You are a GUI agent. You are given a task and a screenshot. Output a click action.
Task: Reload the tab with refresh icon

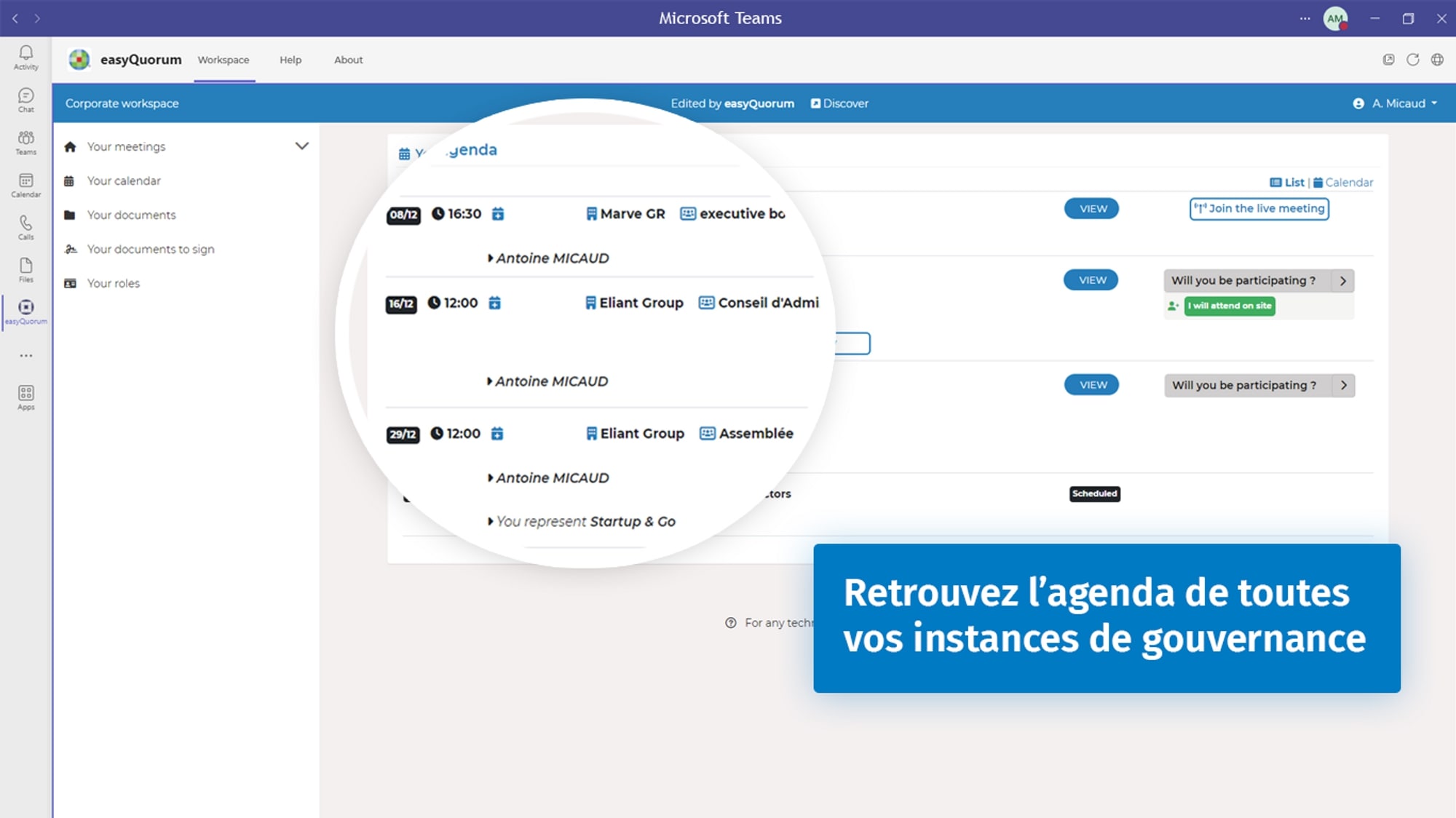point(1412,60)
